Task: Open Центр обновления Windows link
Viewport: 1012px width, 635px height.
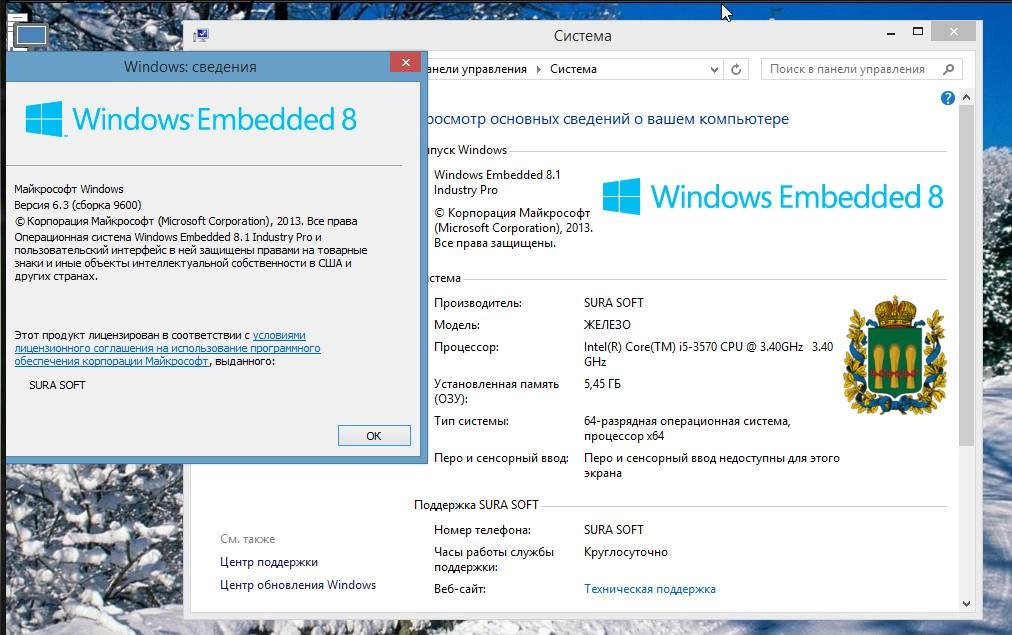Action: (x=298, y=585)
